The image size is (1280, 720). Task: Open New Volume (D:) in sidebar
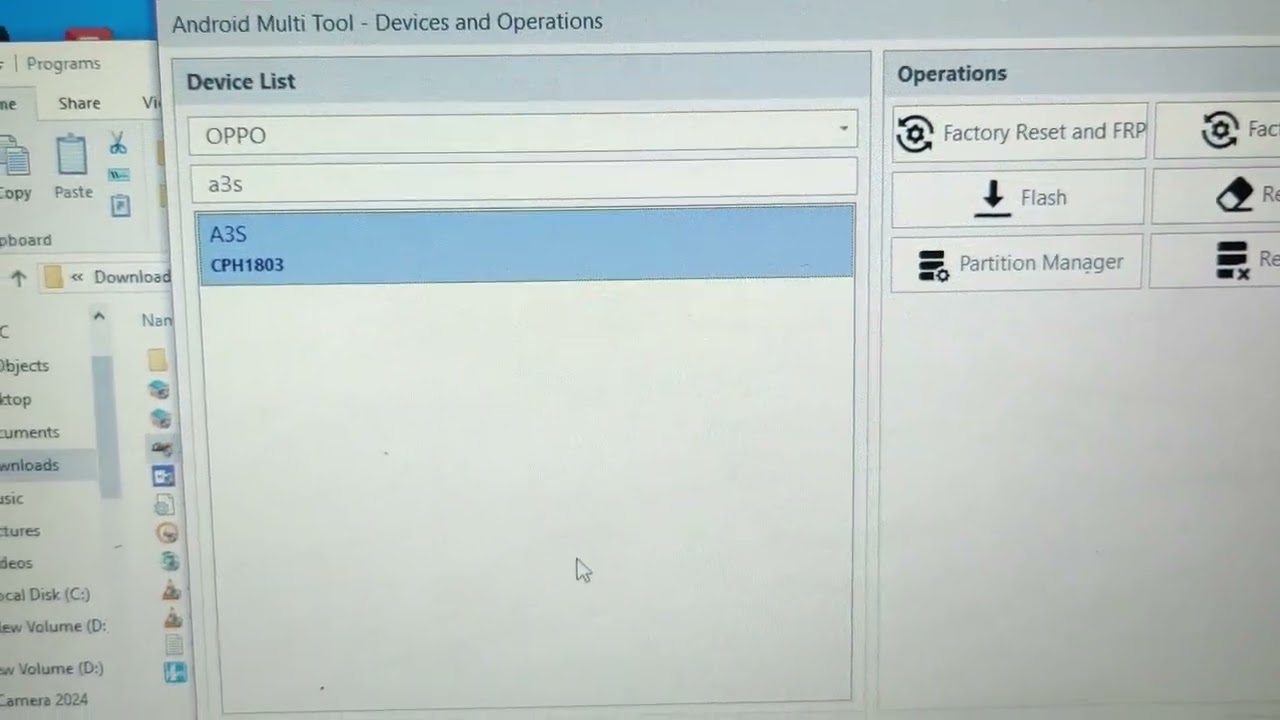point(52,627)
